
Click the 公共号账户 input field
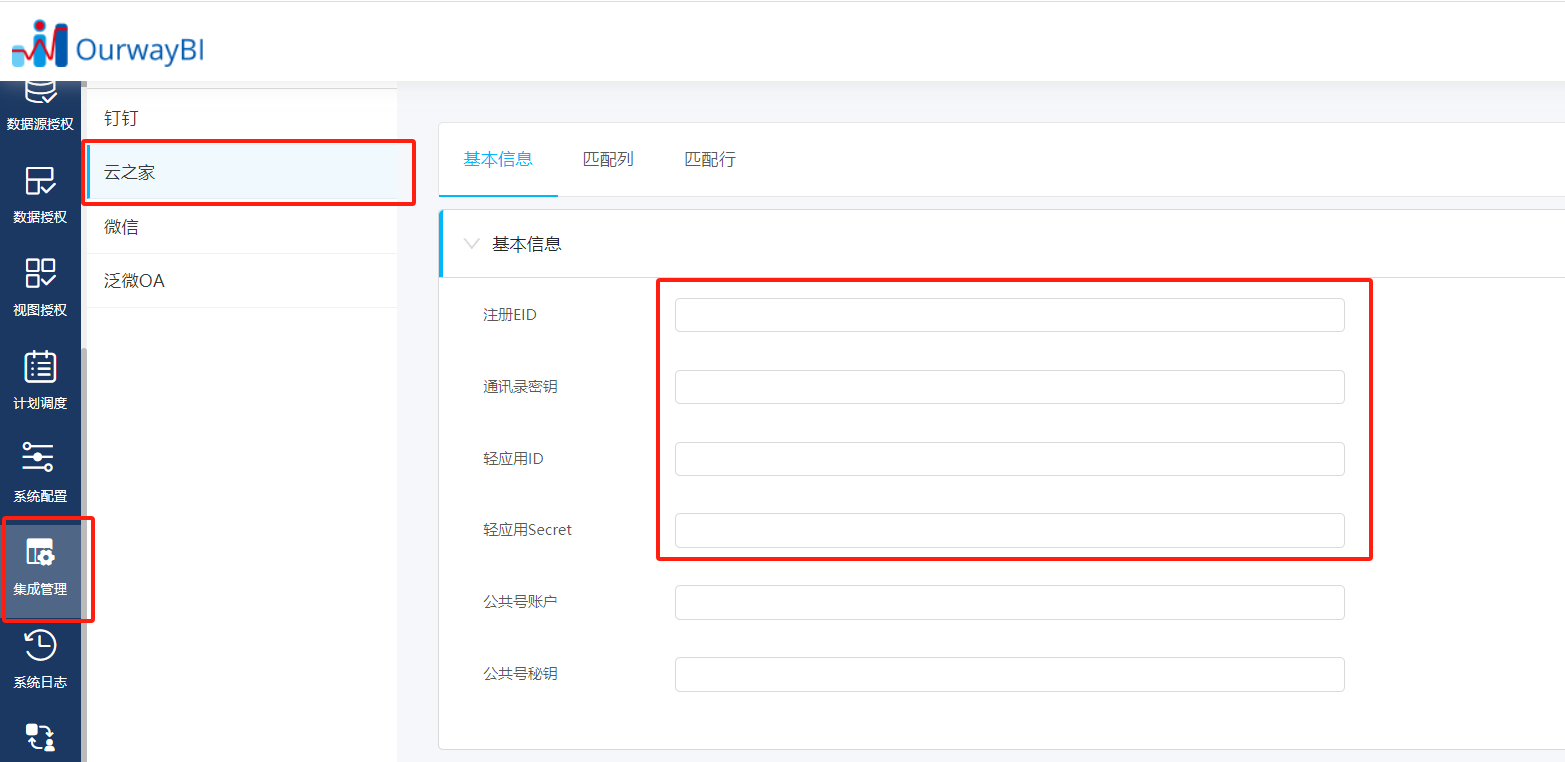pyautogui.click(x=1009, y=602)
